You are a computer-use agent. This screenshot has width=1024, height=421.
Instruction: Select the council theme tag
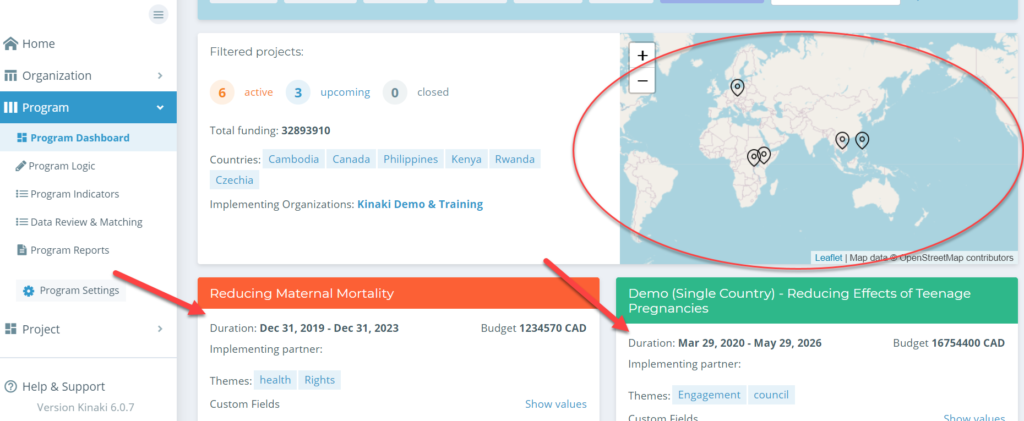pos(771,395)
